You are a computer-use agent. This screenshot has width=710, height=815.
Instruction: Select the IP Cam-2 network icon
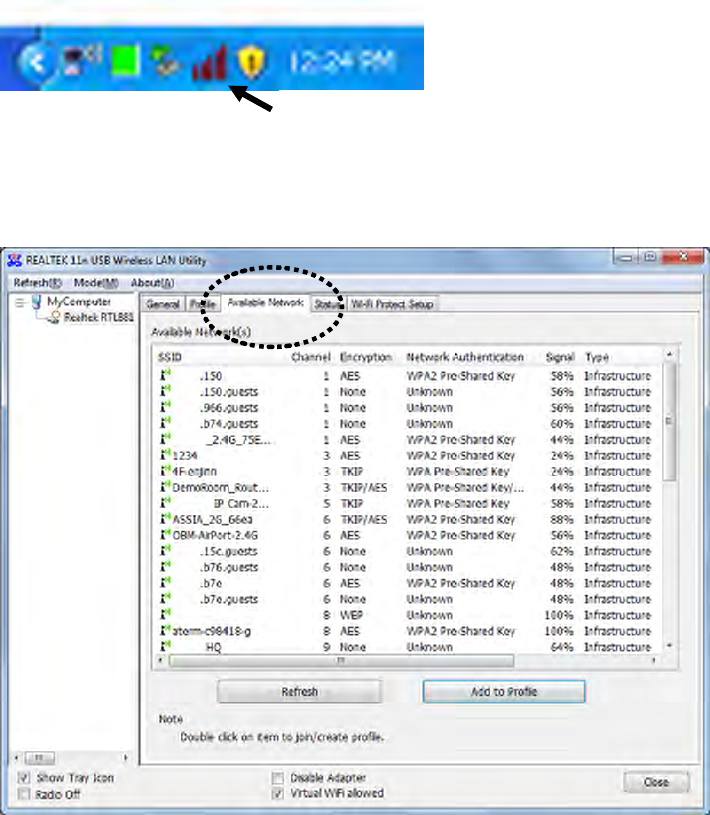(165, 503)
